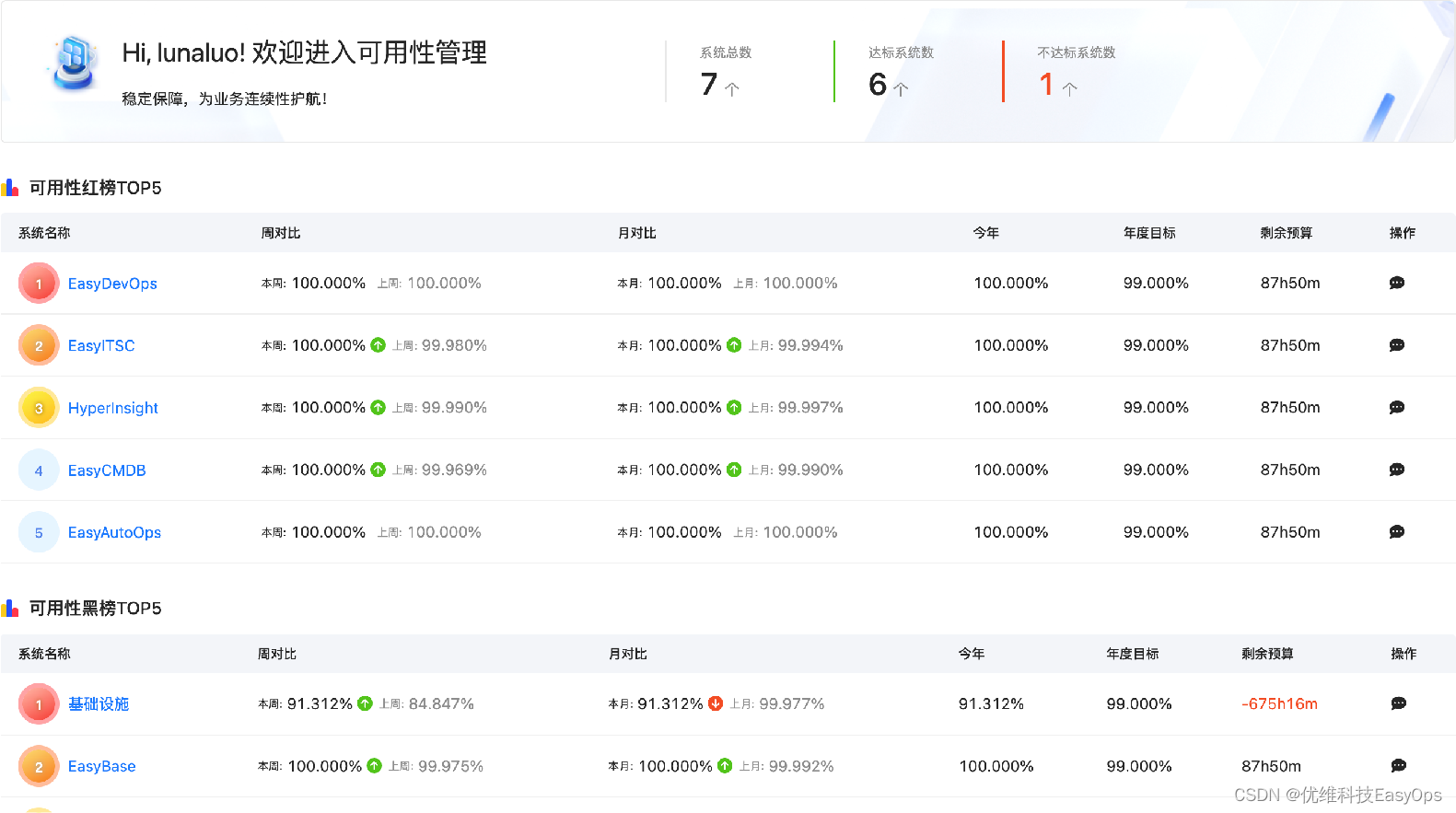Click 上月 value 99.994% in EasyITSC row

coord(810,345)
